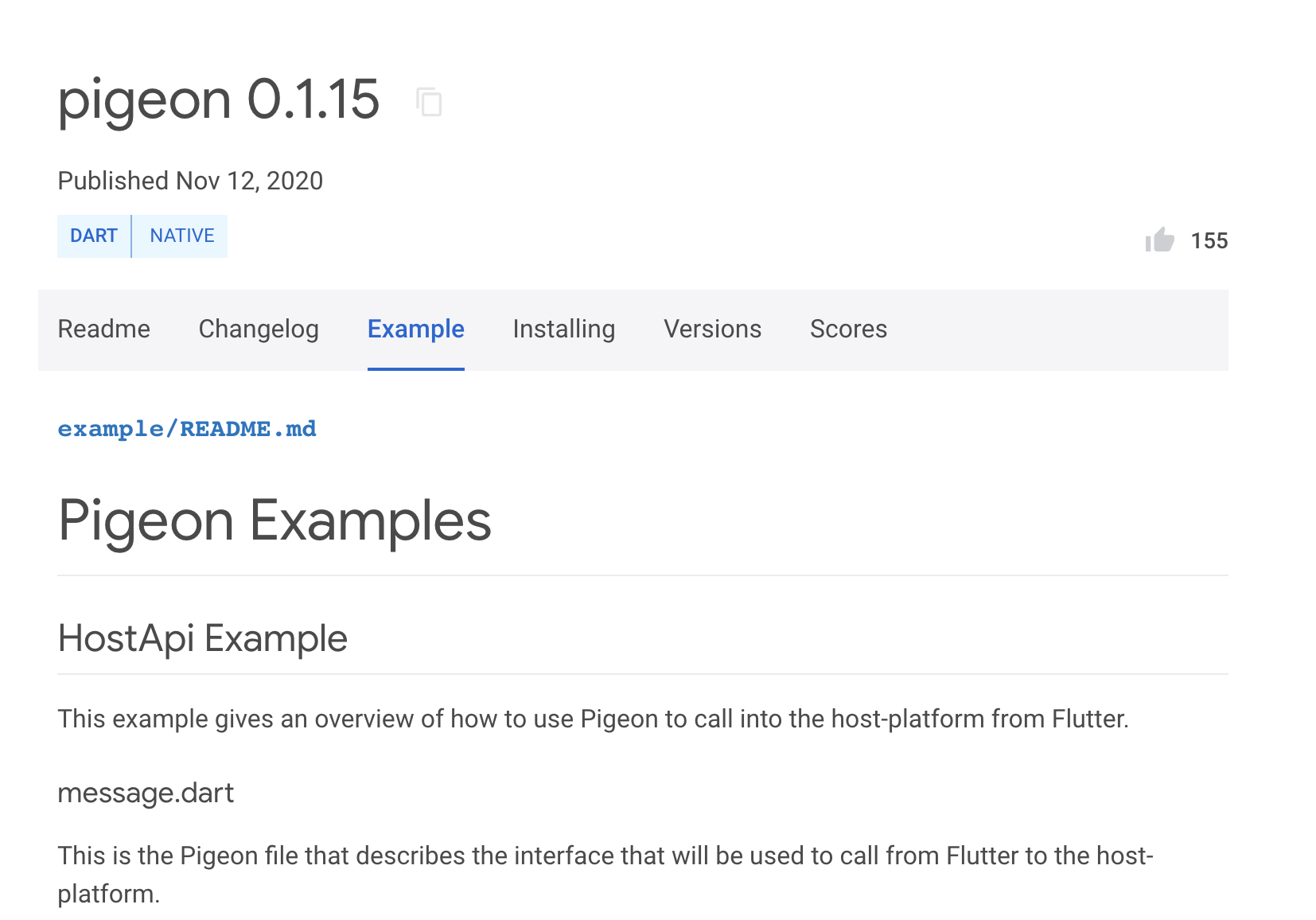This screenshot has width=1316, height=920.
Task: Open the Installing tab
Action: pyautogui.click(x=564, y=329)
